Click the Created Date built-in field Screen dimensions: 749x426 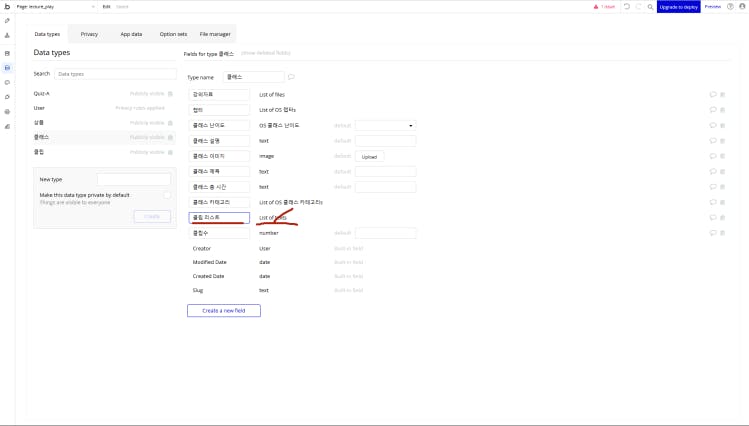pyautogui.click(x=208, y=276)
